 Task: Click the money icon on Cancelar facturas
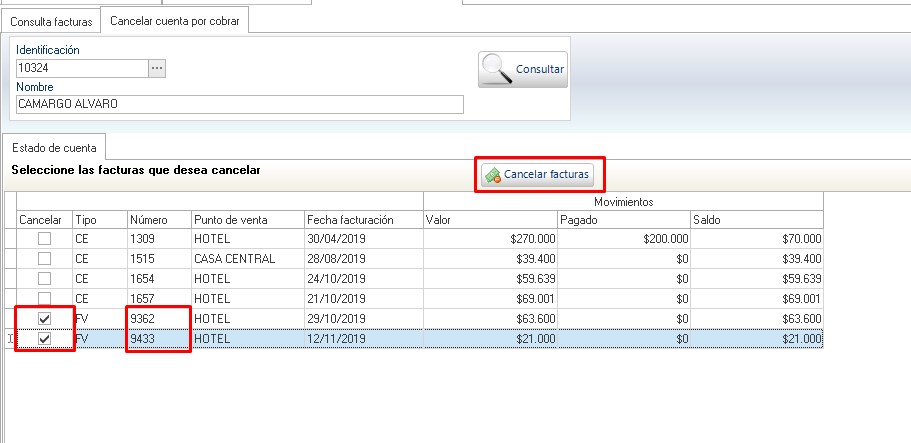pos(492,175)
